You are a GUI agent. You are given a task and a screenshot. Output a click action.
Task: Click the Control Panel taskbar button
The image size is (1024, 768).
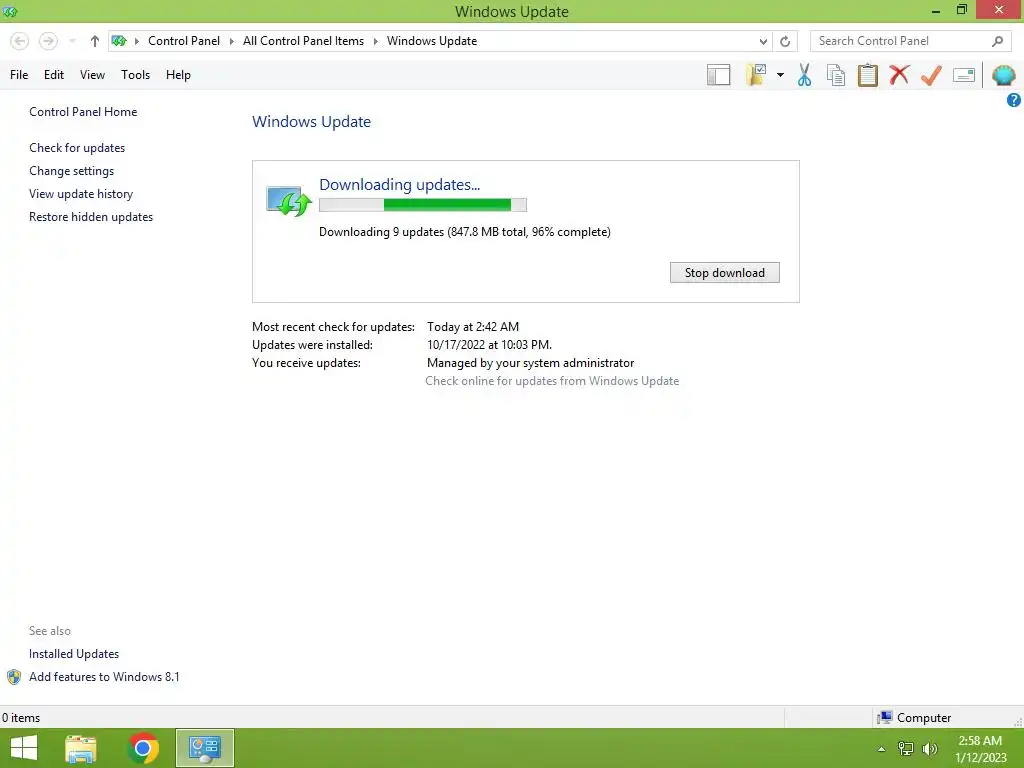click(x=204, y=748)
